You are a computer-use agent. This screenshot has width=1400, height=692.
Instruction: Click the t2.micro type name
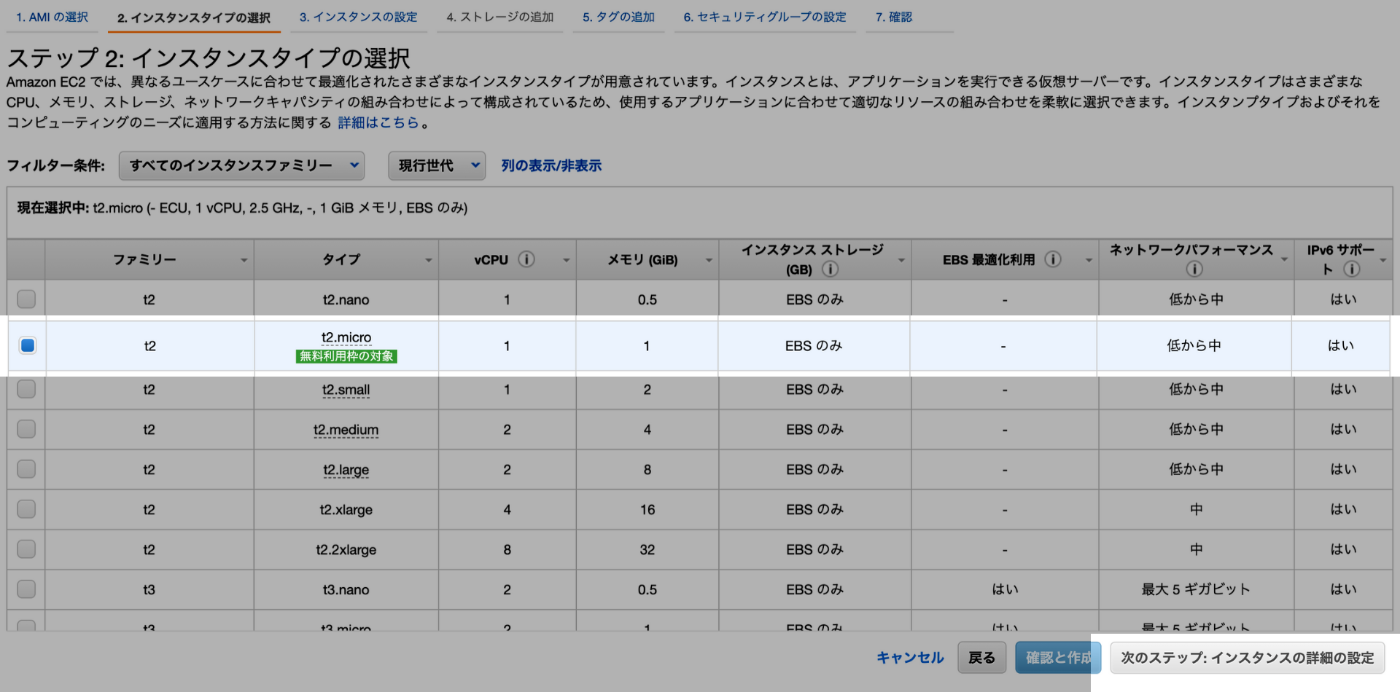click(346, 337)
